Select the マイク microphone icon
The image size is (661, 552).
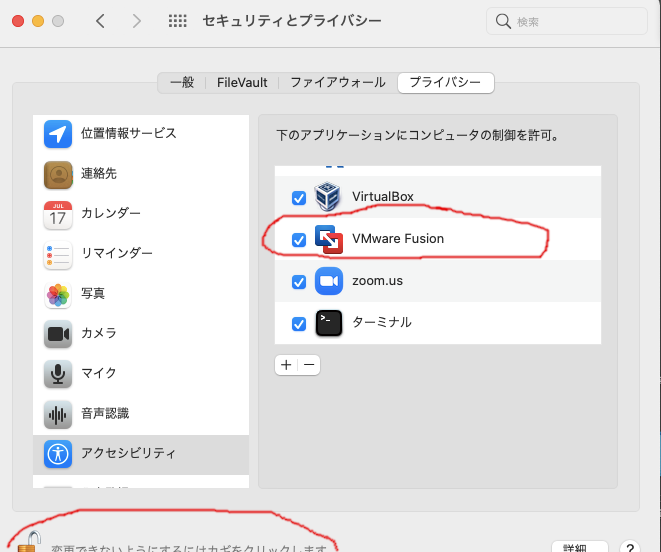[x=58, y=374]
